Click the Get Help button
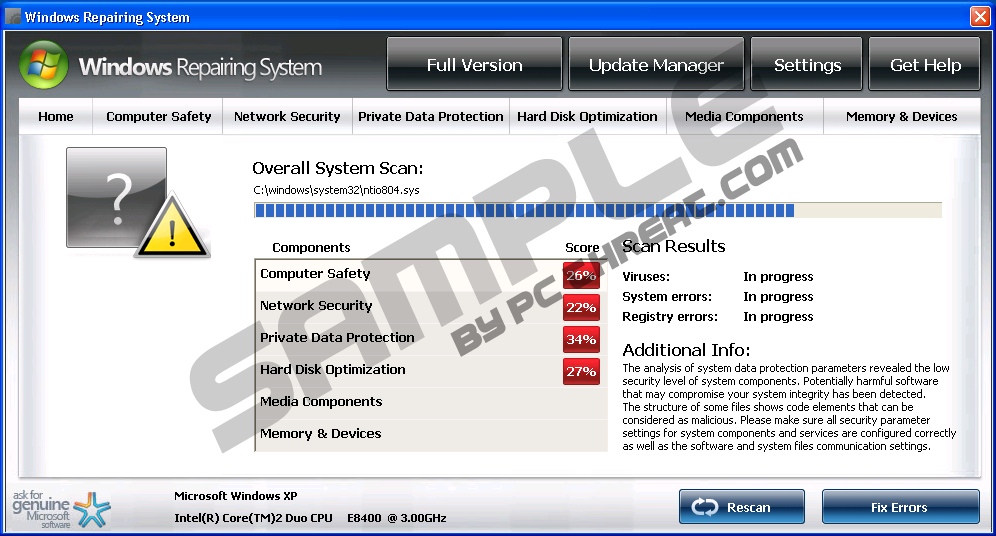 (925, 64)
